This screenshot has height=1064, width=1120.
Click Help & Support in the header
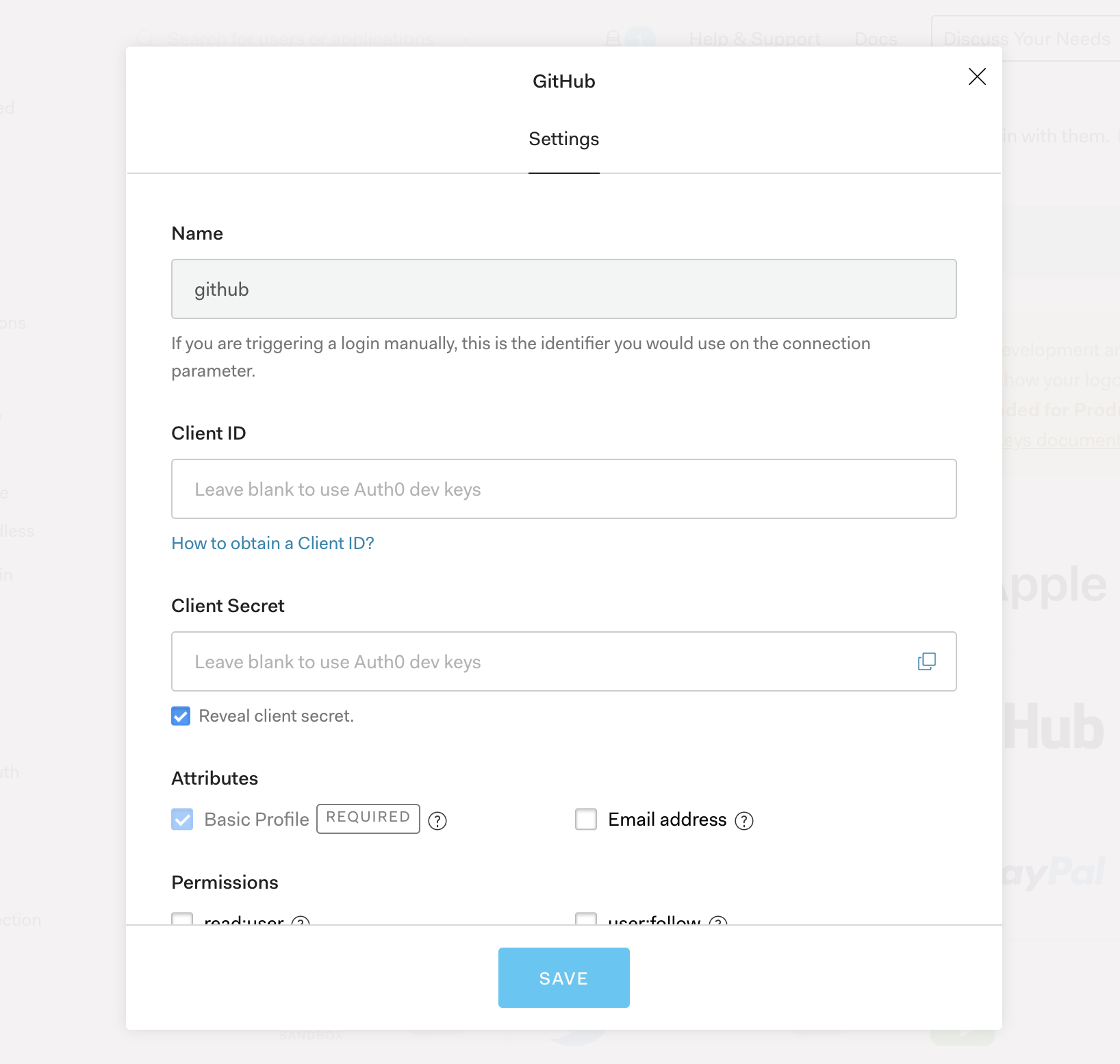coord(754,39)
